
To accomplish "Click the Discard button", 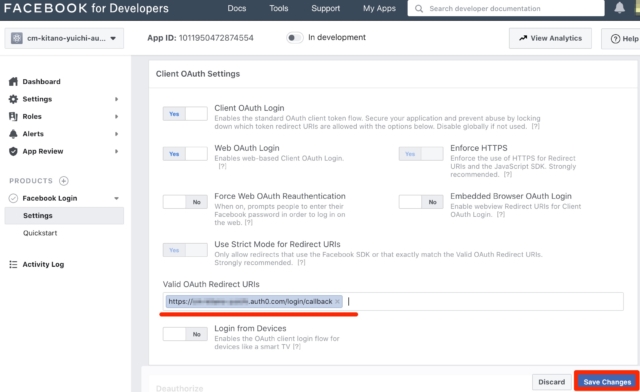I will point(551,382).
